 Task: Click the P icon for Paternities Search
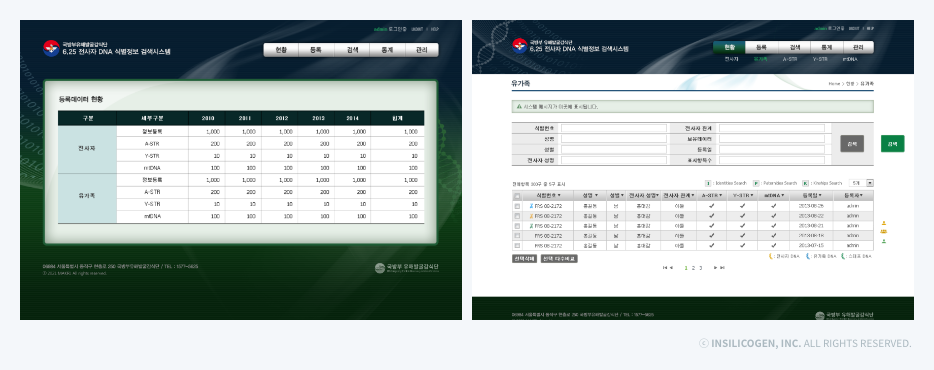756,184
